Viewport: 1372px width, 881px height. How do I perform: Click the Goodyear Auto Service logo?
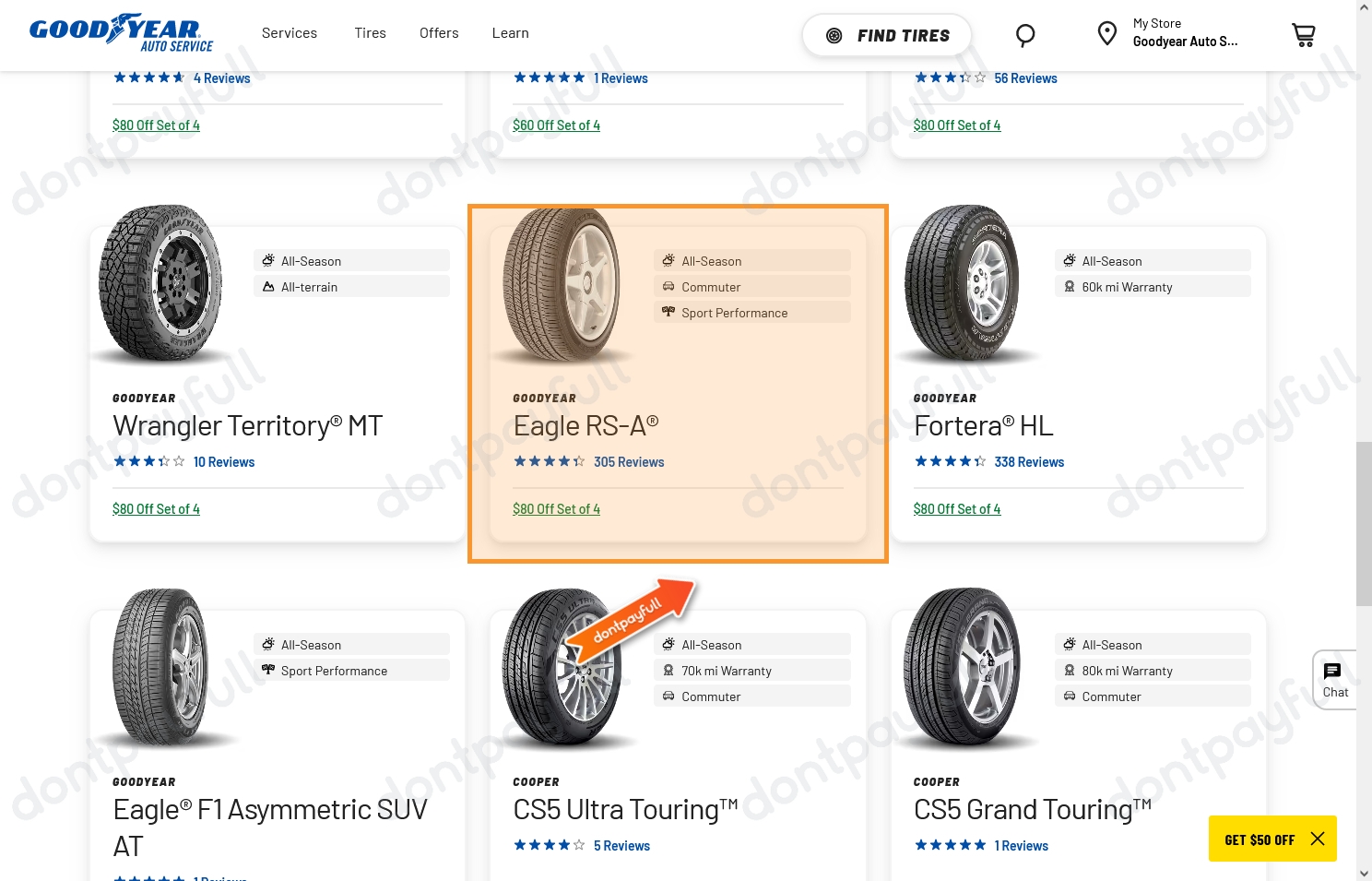coord(121,33)
